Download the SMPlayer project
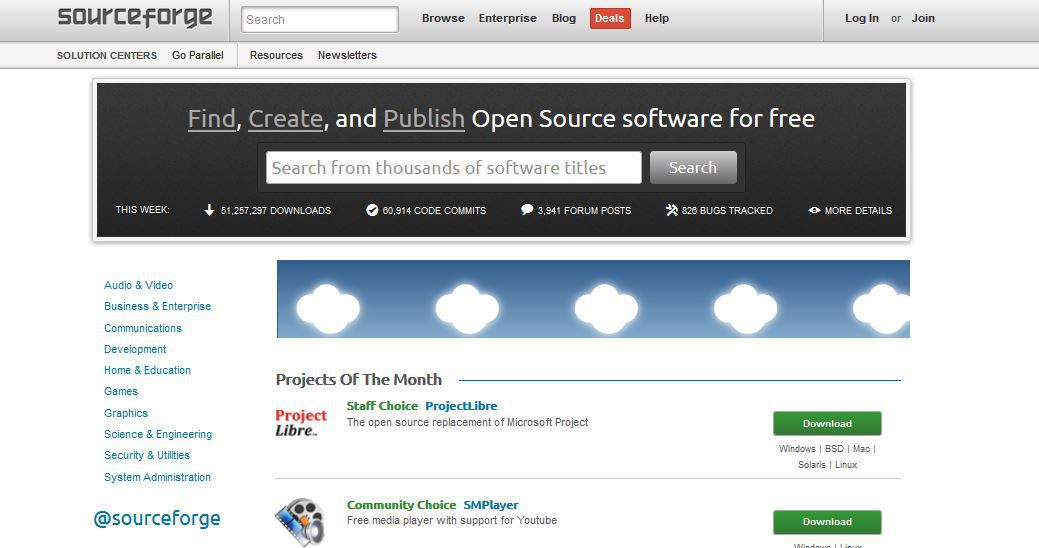Screen dimensions: 1039x548 point(827,521)
